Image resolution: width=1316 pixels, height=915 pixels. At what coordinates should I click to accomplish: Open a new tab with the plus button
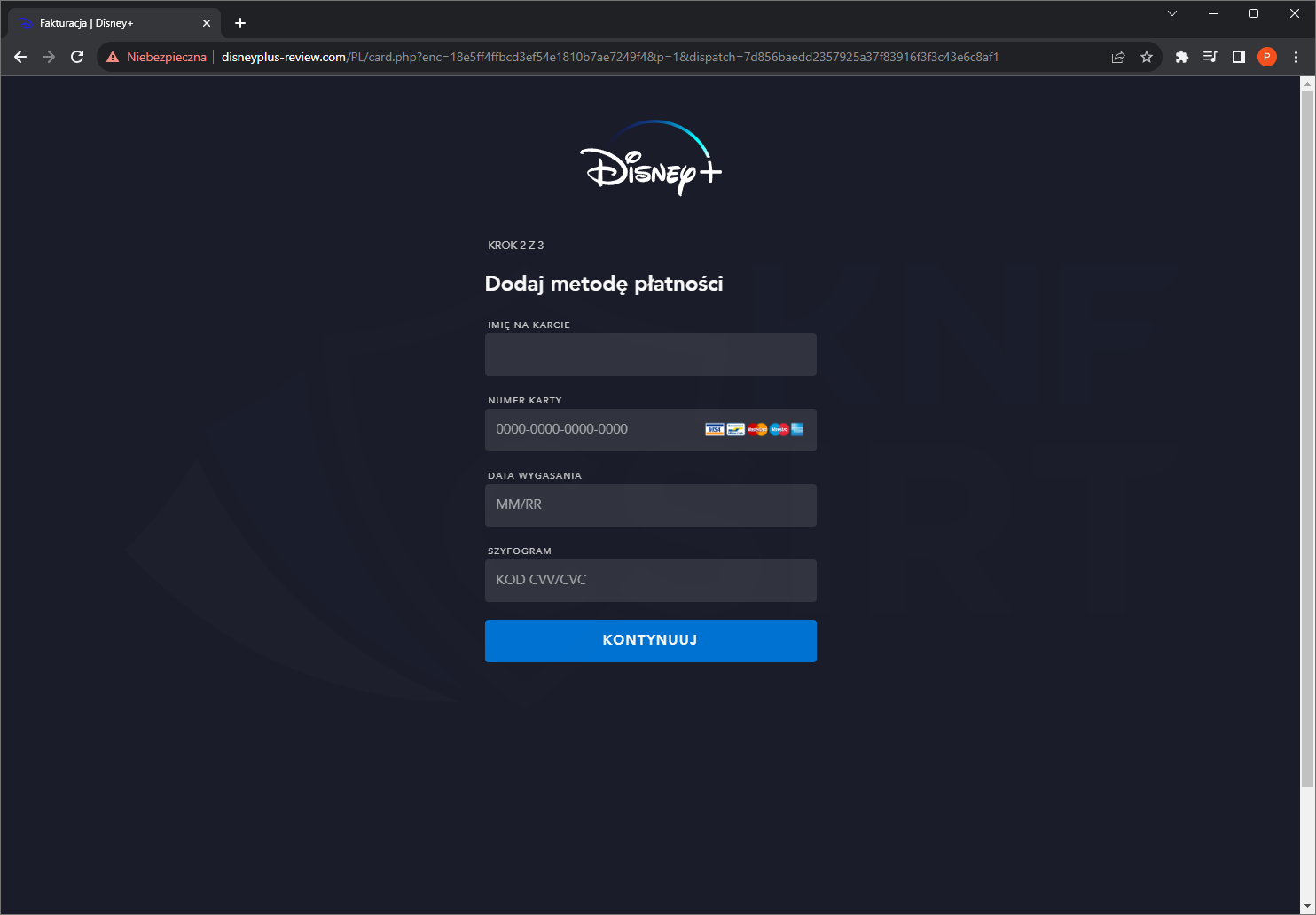240,23
